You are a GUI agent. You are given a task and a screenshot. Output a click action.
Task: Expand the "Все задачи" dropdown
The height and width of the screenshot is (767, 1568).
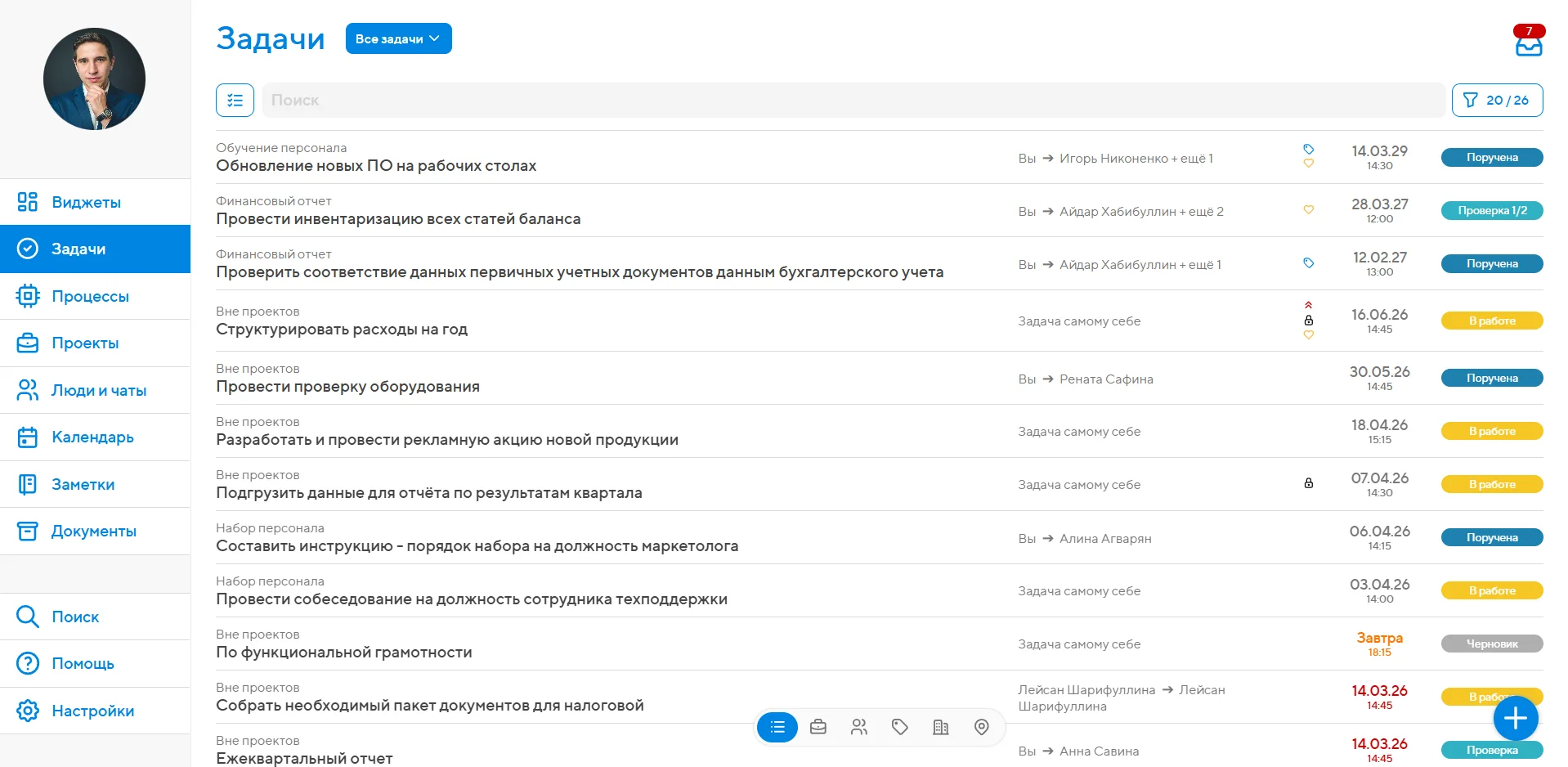click(x=398, y=38)
